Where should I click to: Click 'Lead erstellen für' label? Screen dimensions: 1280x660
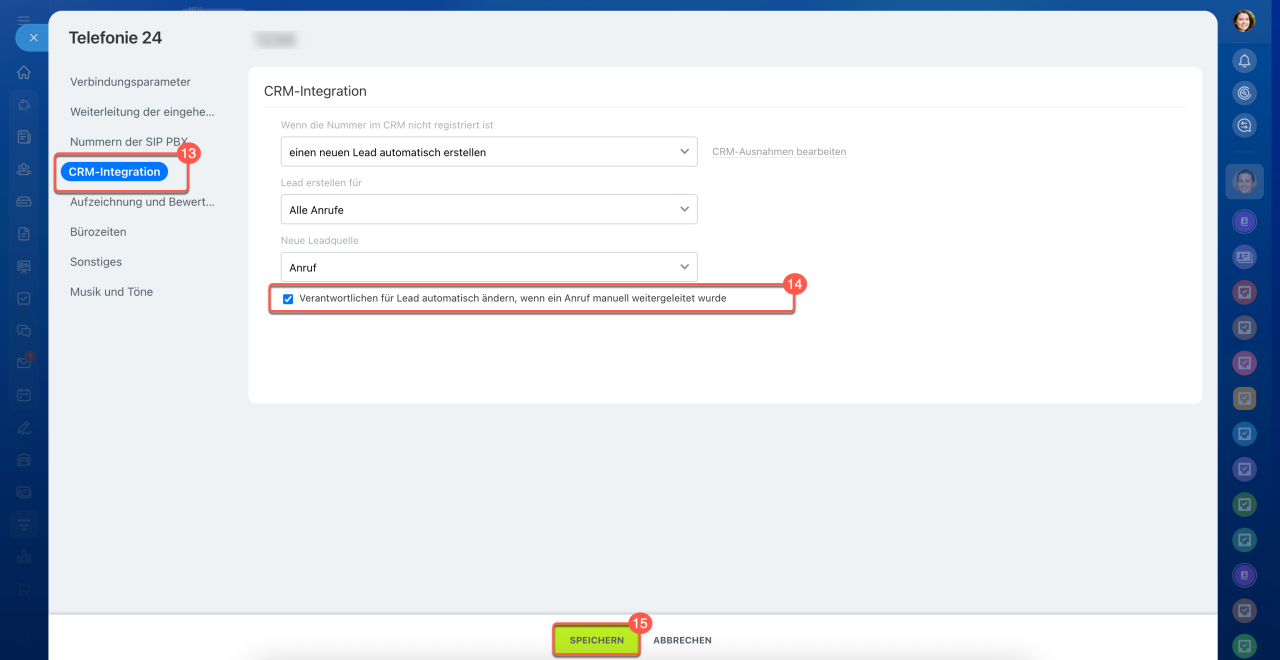(x=321, y=184)
